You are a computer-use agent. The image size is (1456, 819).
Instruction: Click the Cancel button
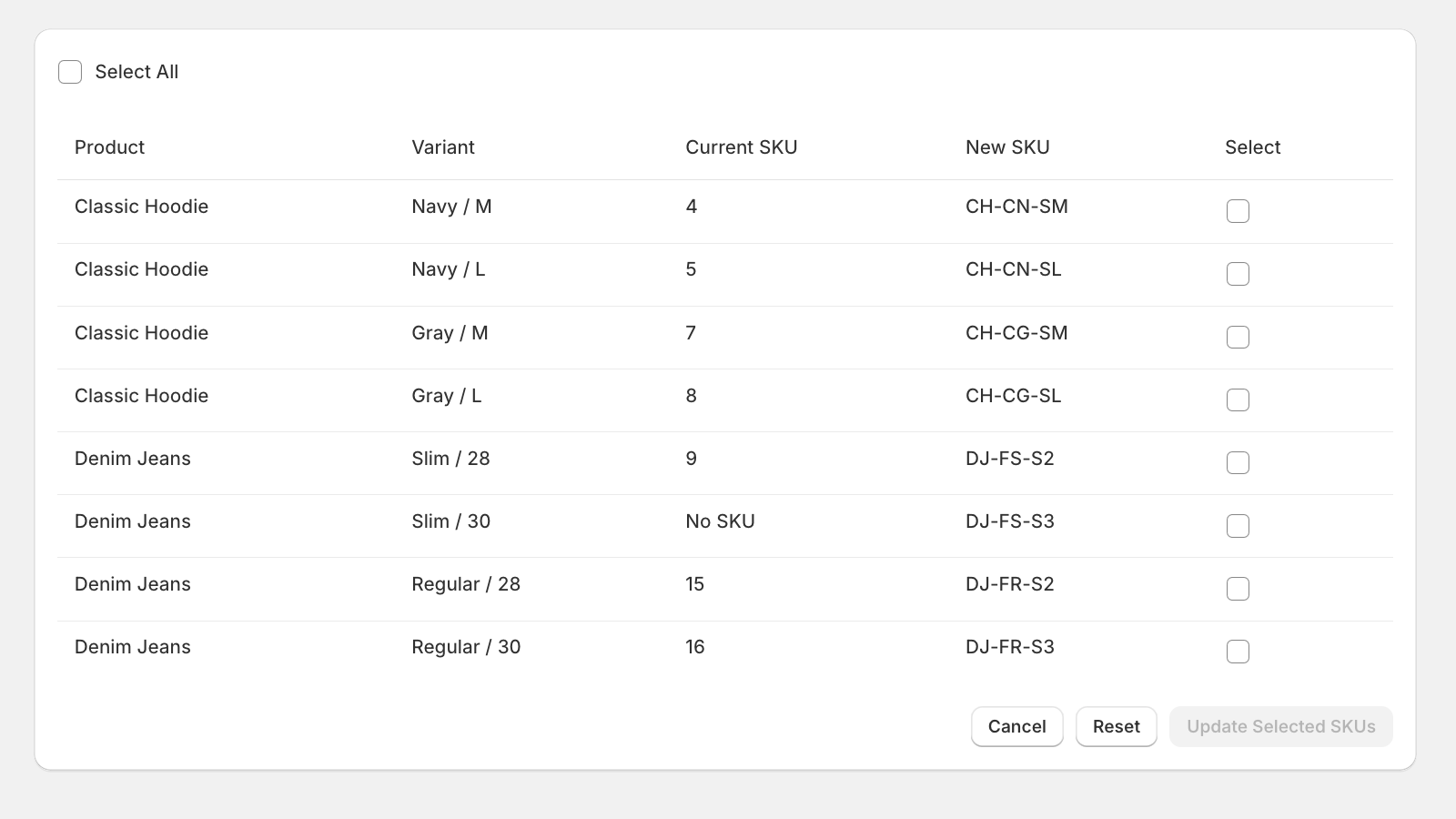(1016, 726)
